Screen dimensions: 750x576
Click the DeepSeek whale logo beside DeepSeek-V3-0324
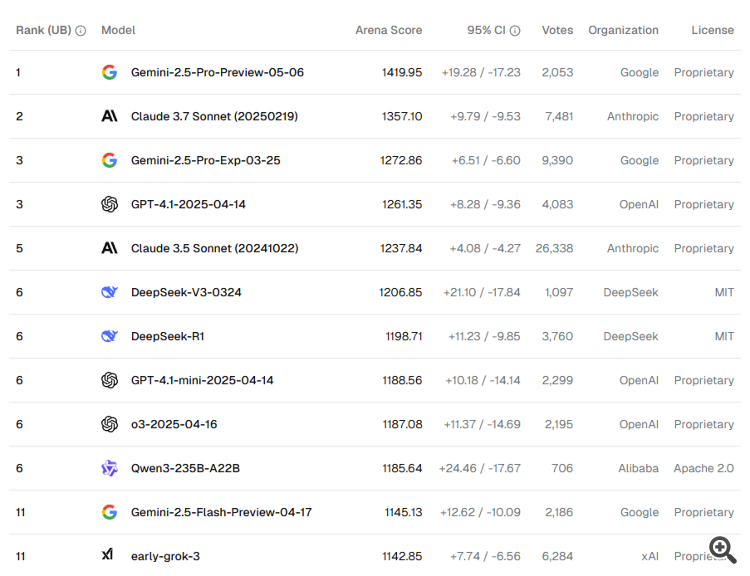pos(109,292)
